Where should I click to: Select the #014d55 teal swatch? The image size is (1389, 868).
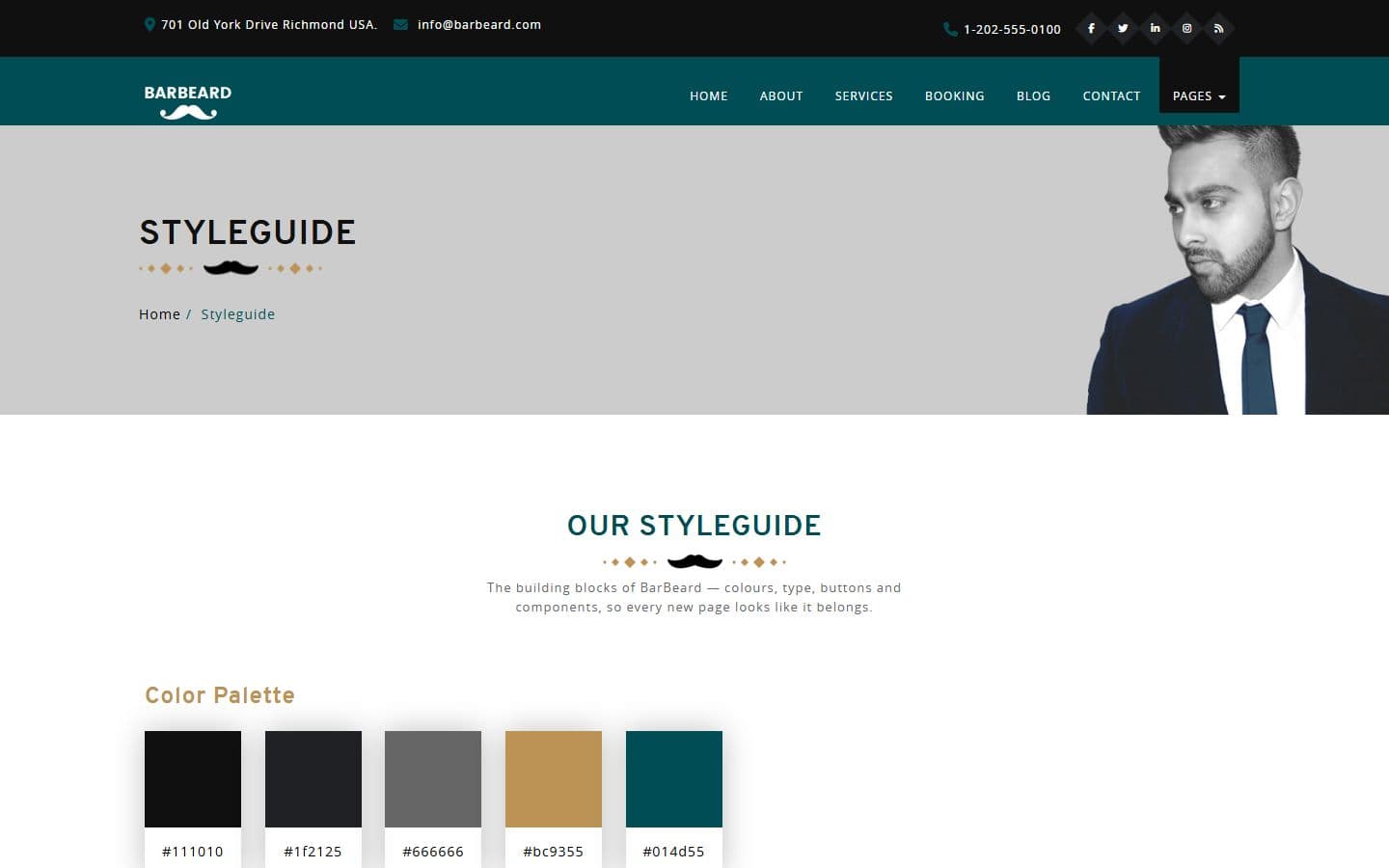pyautogui.click(x=674, y=779)
